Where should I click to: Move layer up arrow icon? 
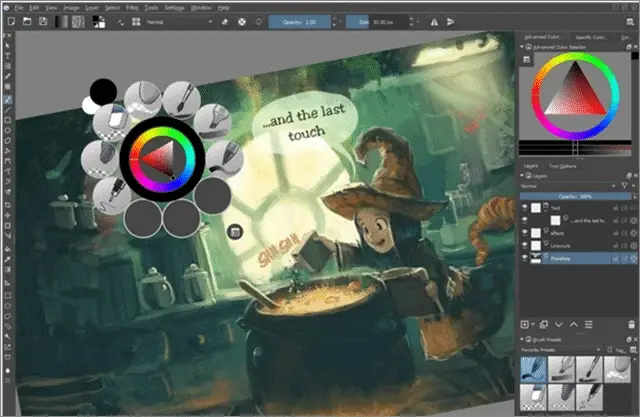pos(573,324)
